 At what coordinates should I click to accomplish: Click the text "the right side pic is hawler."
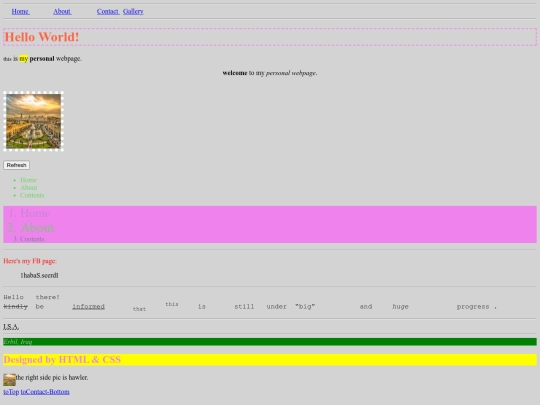coord(52,377)
